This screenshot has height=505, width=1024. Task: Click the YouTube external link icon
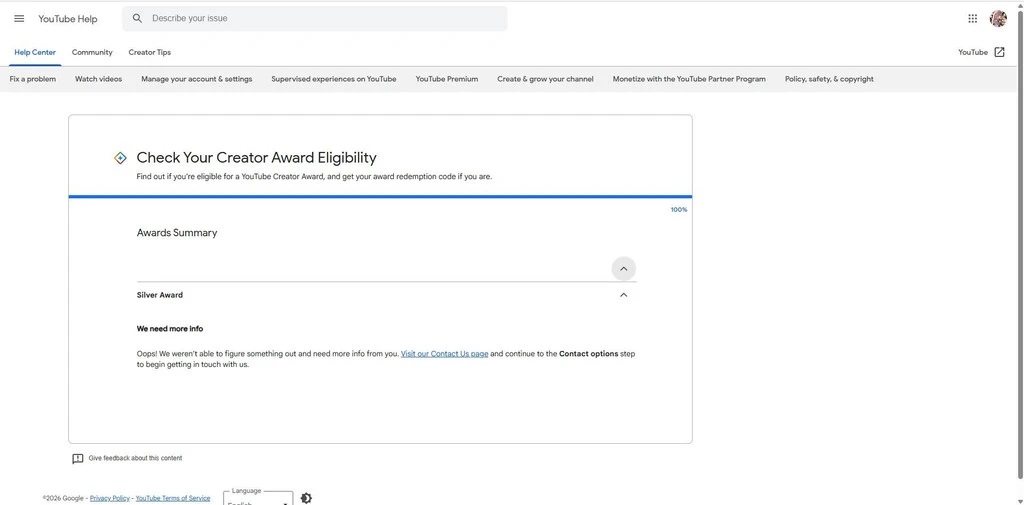[999, 52]
